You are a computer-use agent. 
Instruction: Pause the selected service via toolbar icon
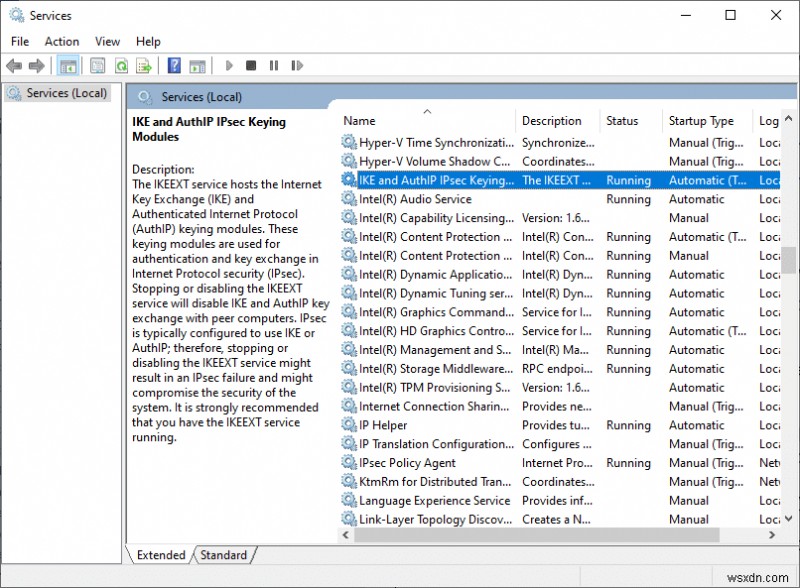pos(273,65)
